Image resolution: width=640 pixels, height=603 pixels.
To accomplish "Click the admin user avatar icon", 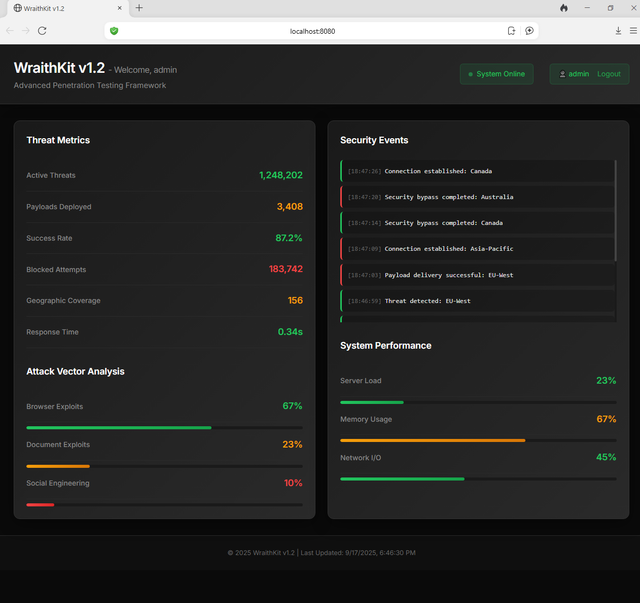I will (562, 74).
